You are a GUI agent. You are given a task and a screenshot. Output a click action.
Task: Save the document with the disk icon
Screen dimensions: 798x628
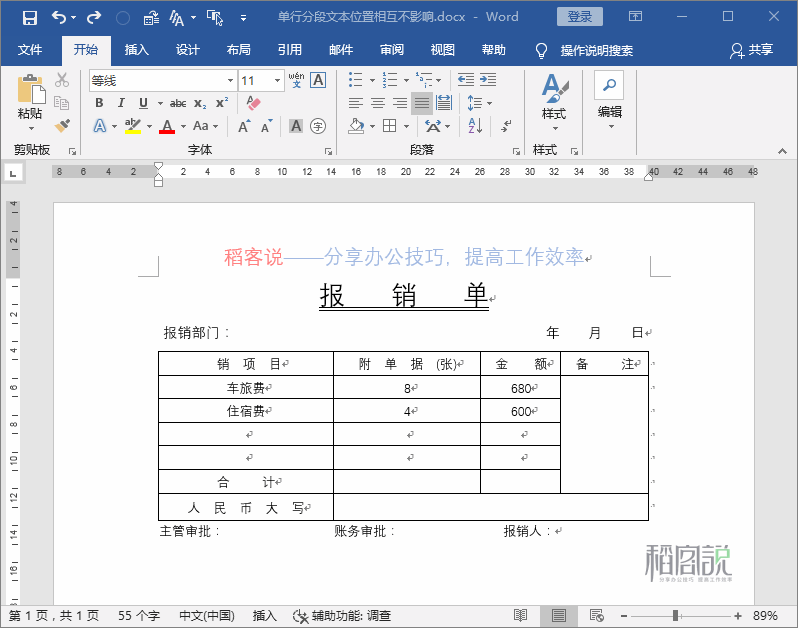pyautogui.click(x=30, y=18)
